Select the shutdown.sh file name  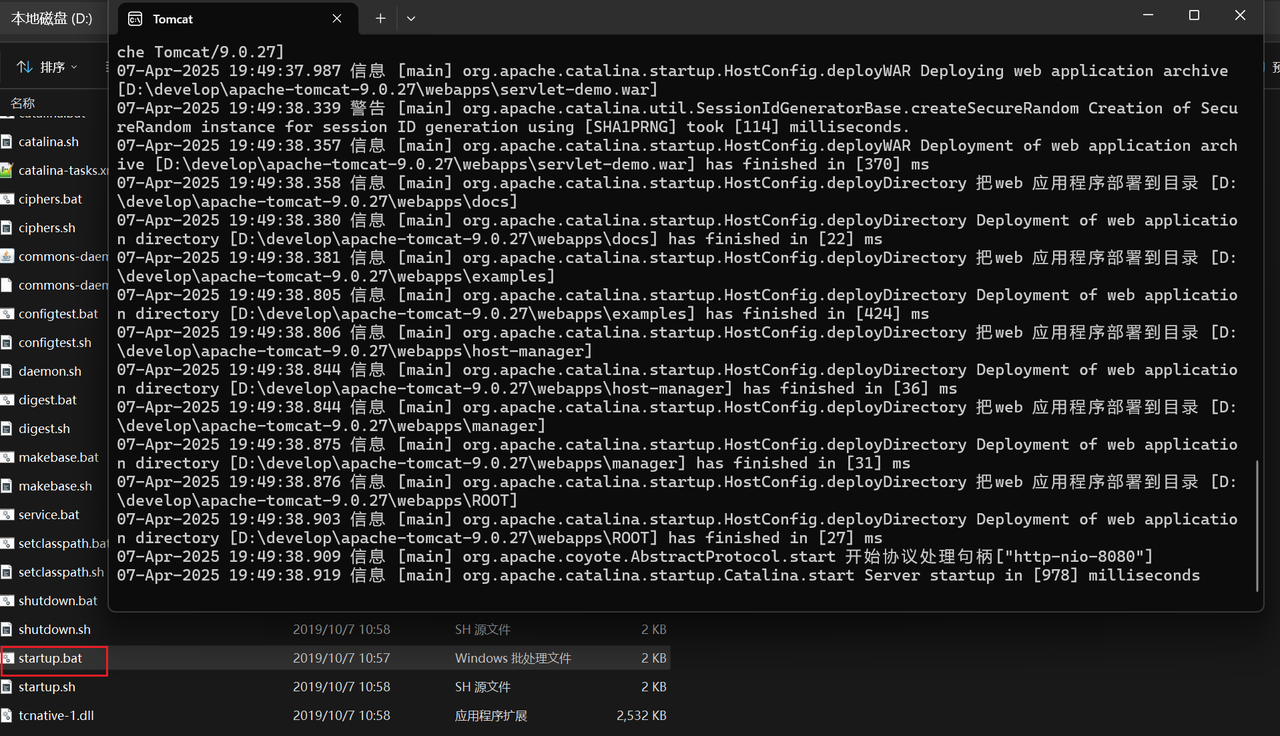(x=54, y=630)
